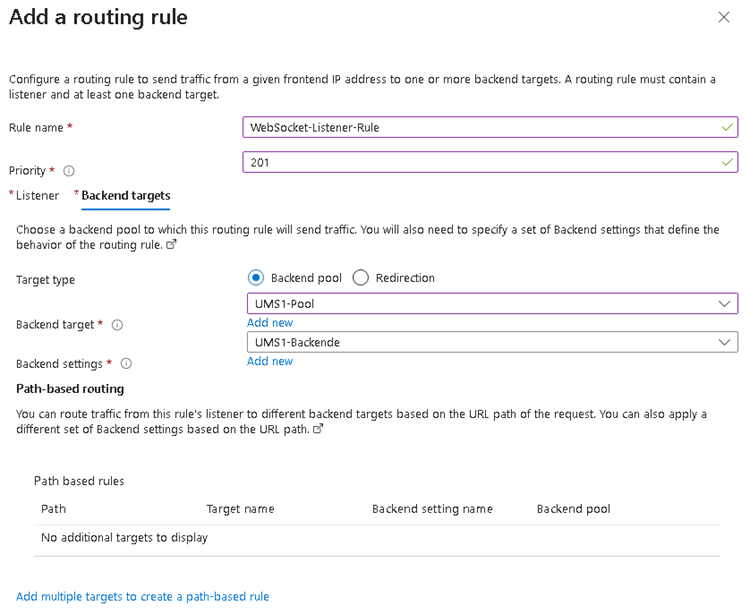
Task: Click the Priority input field
Action: pos(480,162)
